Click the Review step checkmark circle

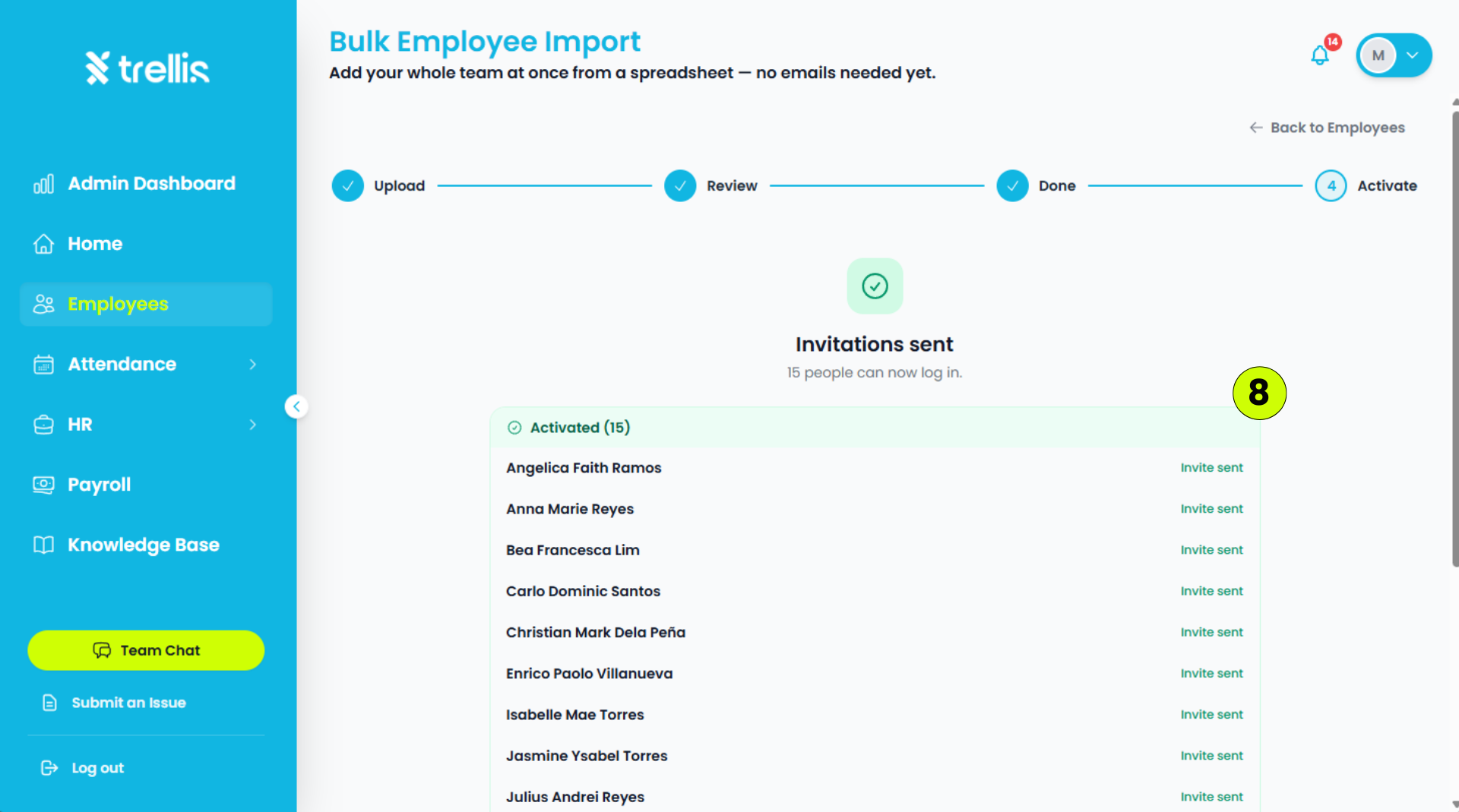tap(680, 185)
